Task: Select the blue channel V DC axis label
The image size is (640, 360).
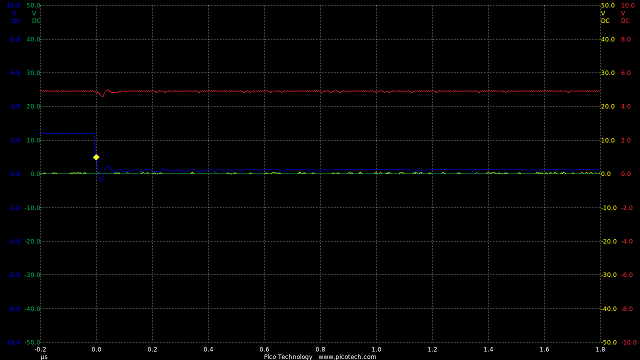Action: click(15, 17)
